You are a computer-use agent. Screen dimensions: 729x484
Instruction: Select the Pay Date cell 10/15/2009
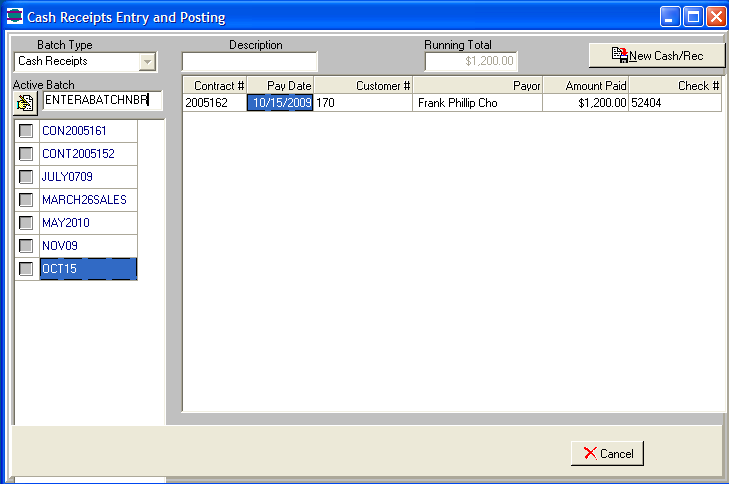pyautogui.click(x=280, y=103)
